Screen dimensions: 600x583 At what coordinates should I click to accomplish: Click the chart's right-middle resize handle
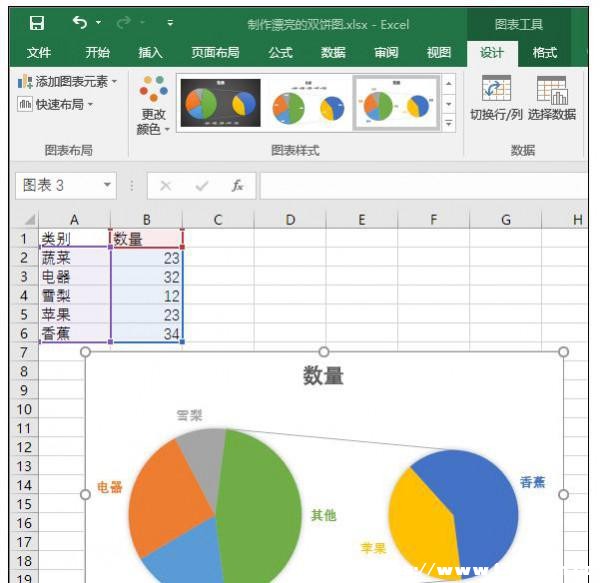click(x=563, y=495)
